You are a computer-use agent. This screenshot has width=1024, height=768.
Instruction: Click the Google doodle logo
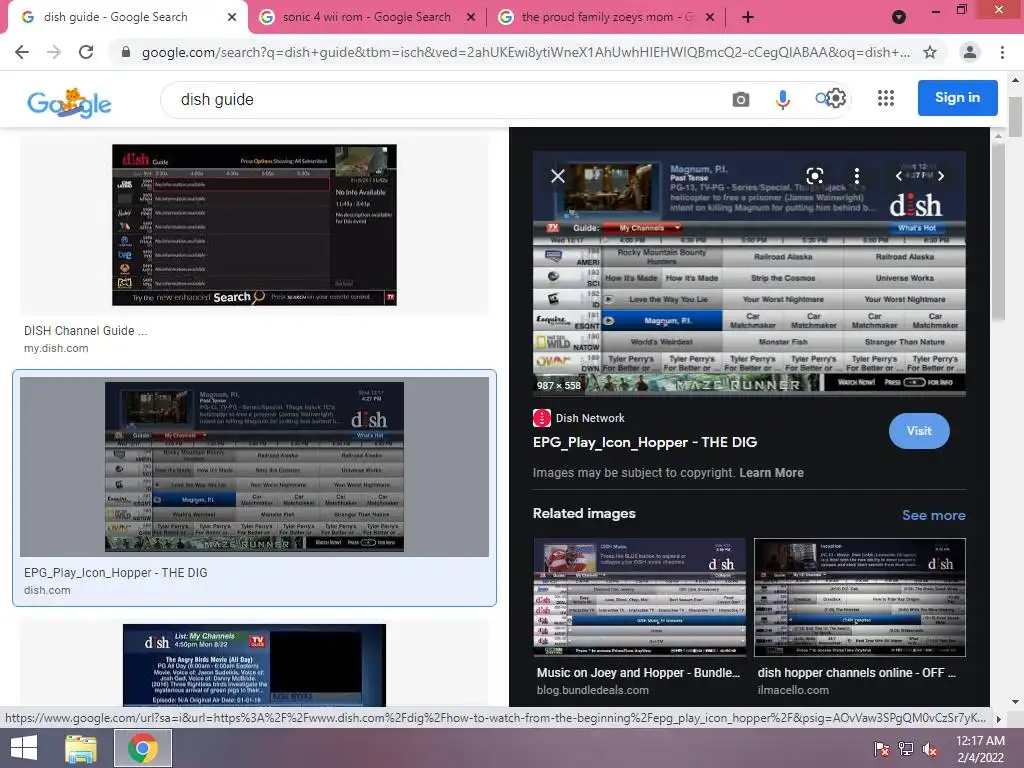click(69, 103)
